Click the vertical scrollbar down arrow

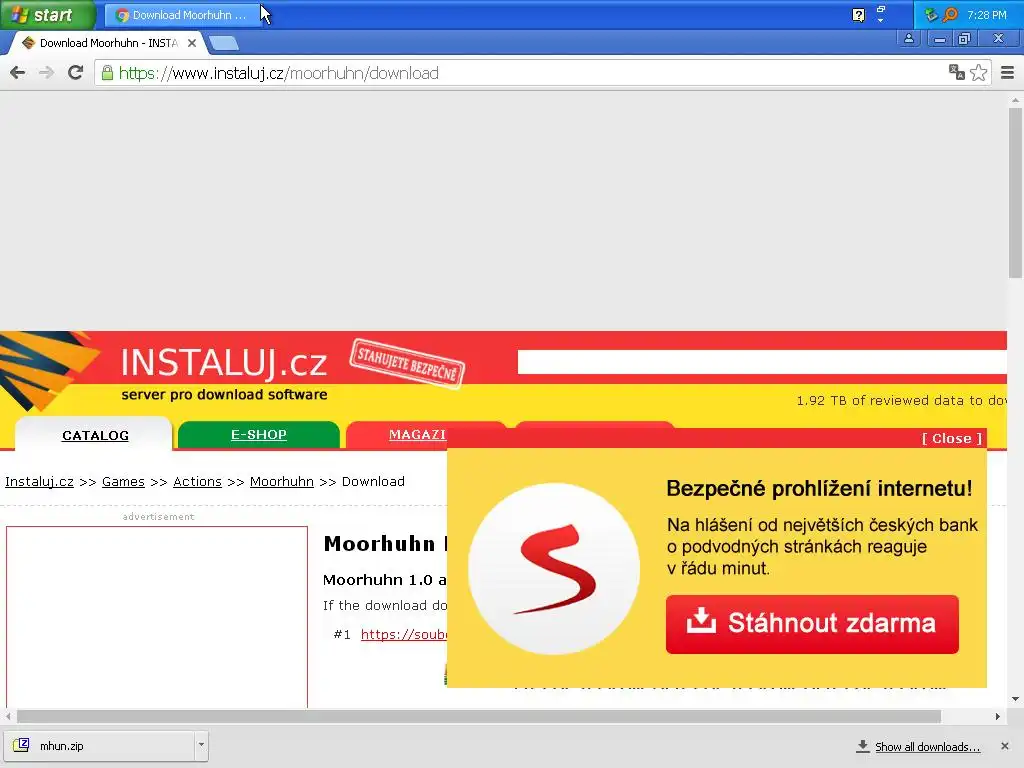1015,699
